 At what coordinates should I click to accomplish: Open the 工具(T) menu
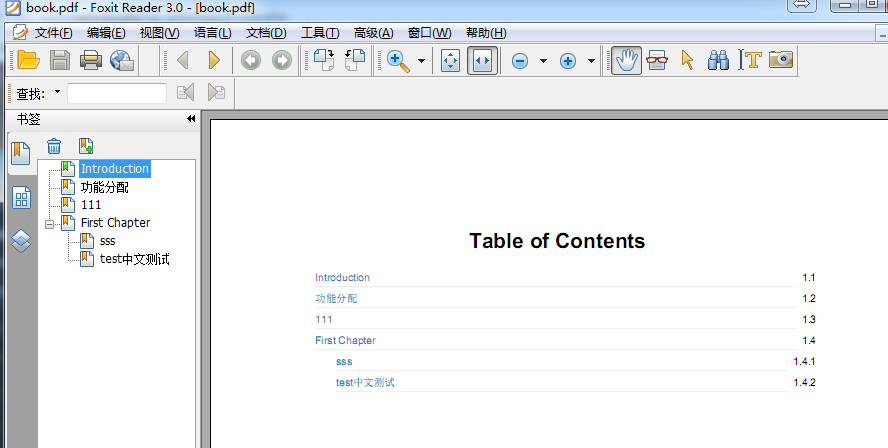click(320, 33)
